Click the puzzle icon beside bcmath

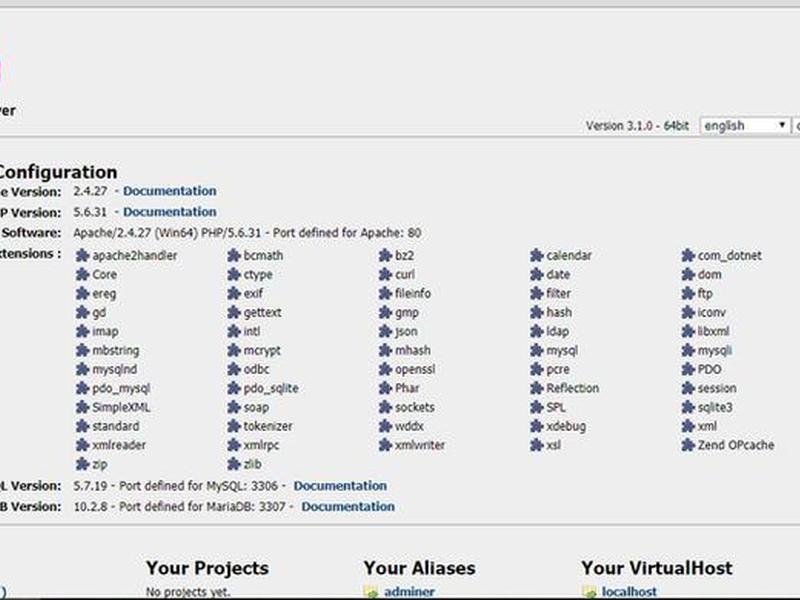(x=234, y=256)
